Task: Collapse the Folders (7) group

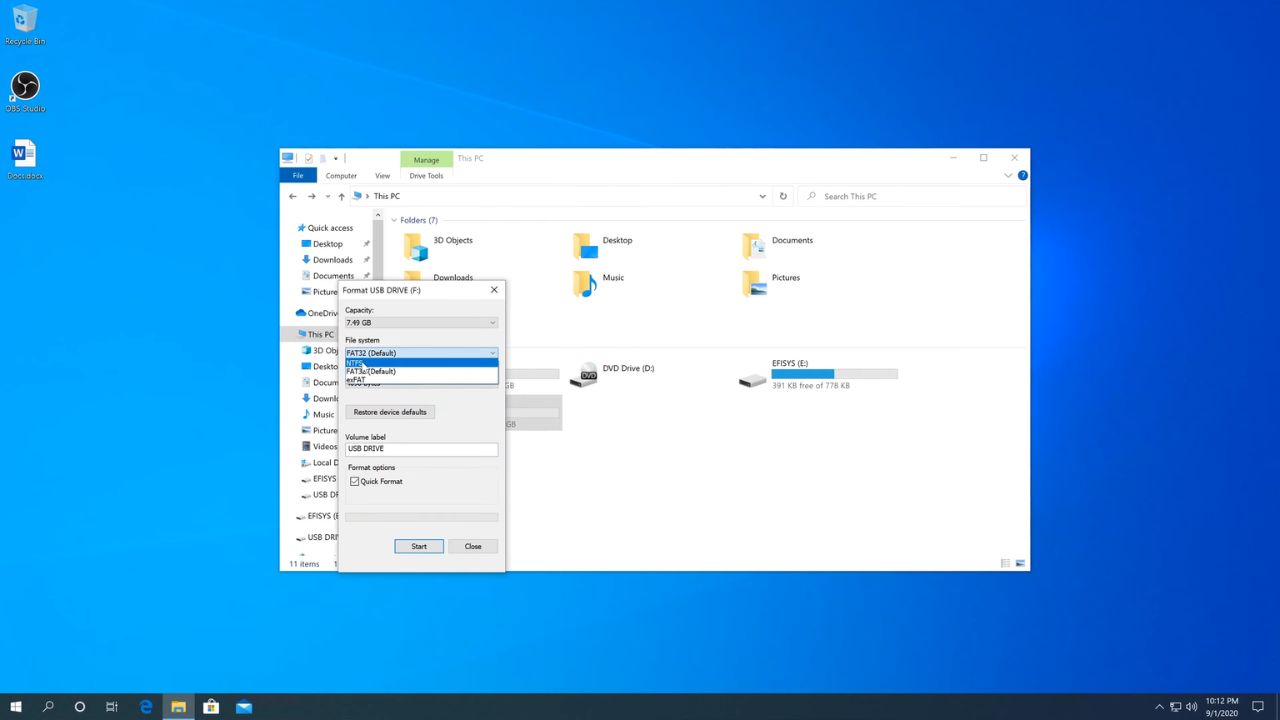Action: point(394,220)
